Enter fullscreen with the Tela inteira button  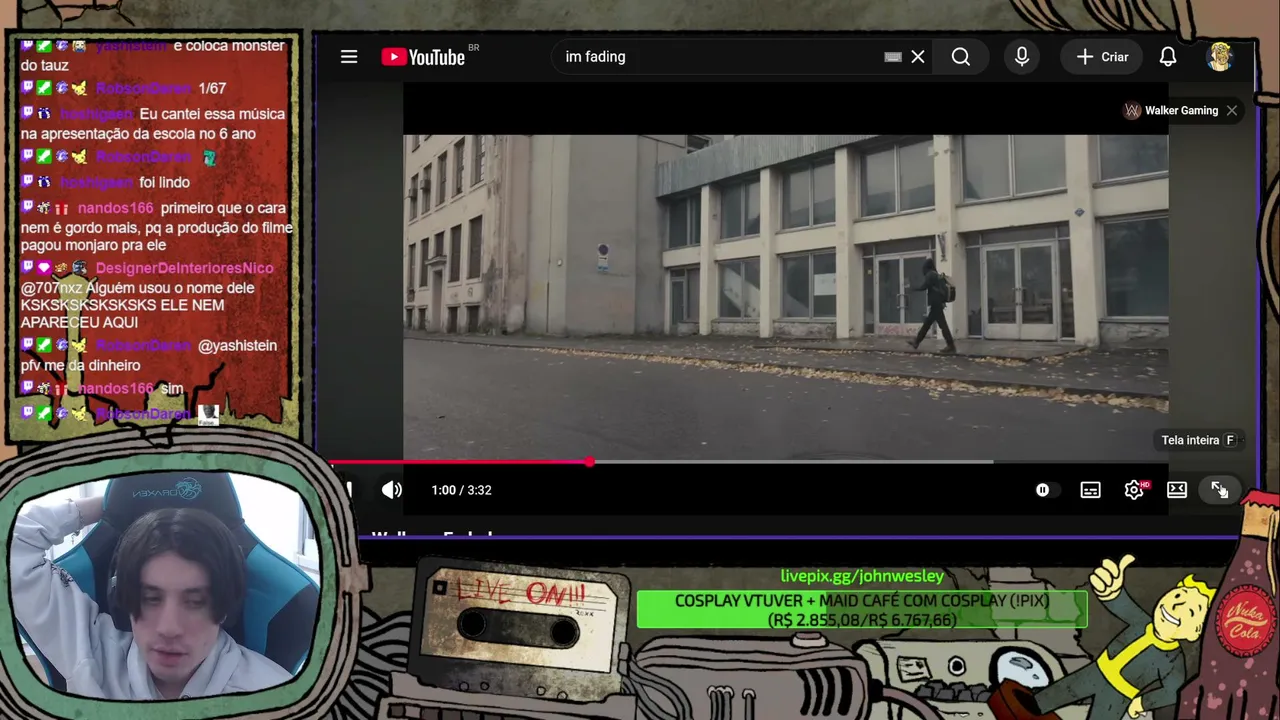(x=1220, y=490)
